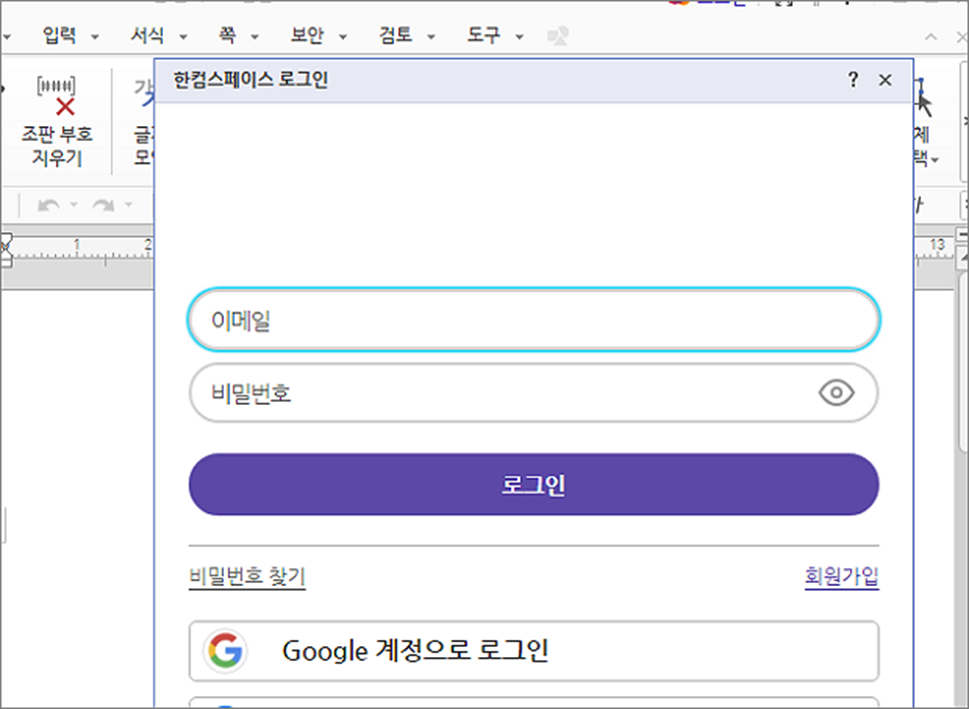The height and width of the screenshot is (709, 969).
Task: Click the redo arrow icon in toolbar
Action: 103,205
